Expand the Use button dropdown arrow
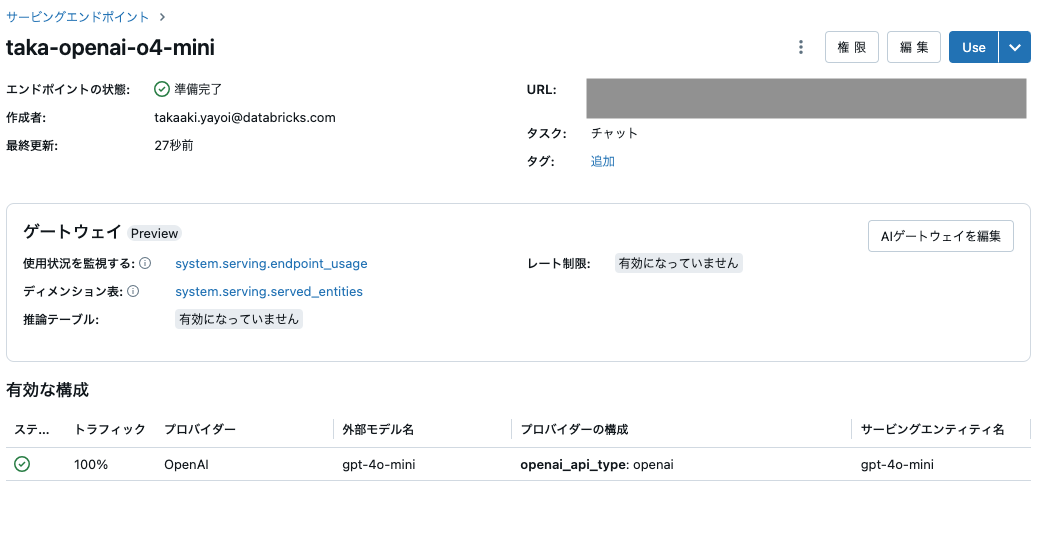 click(x=1014, y=47)
